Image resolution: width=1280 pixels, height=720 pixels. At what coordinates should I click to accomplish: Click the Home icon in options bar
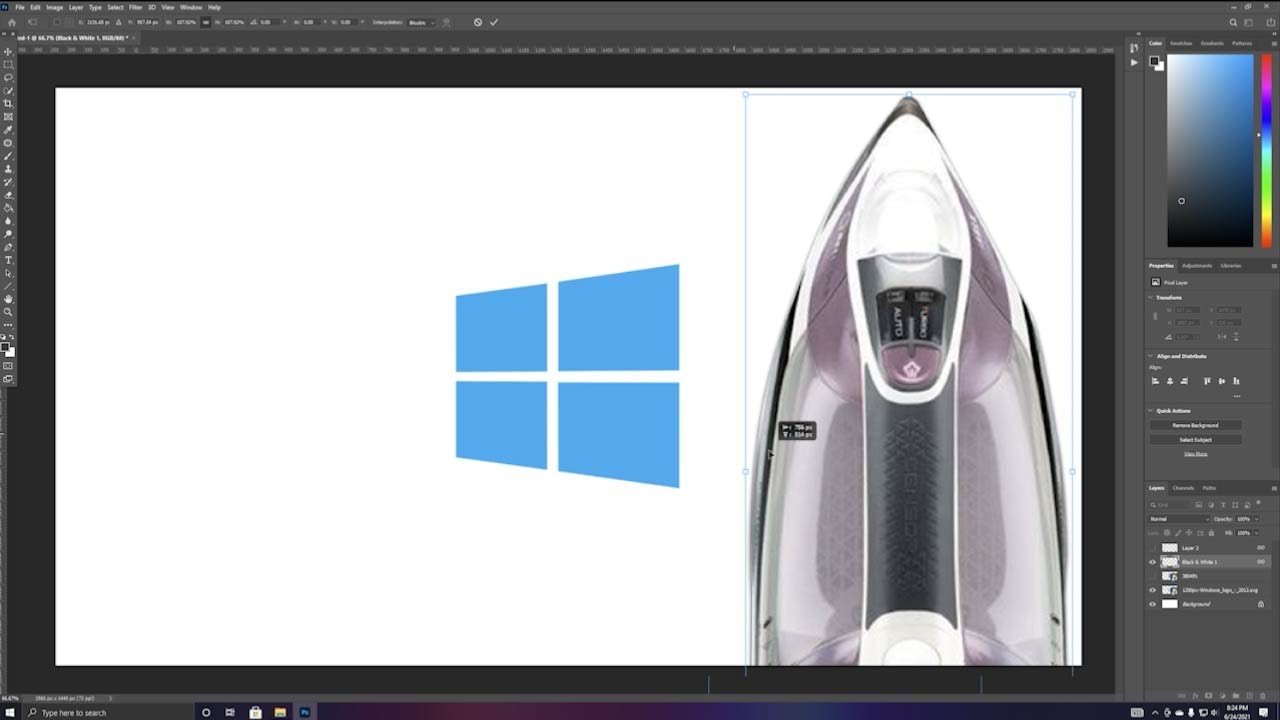click(x=12, y=22)
